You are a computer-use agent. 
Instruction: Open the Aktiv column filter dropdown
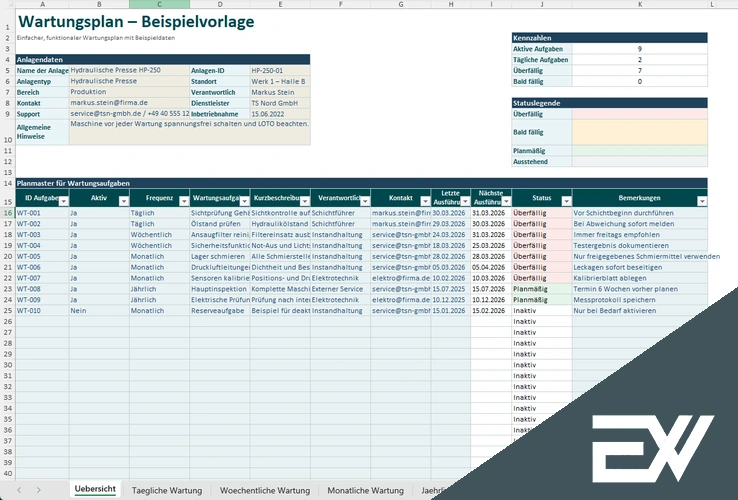point(124,202)
